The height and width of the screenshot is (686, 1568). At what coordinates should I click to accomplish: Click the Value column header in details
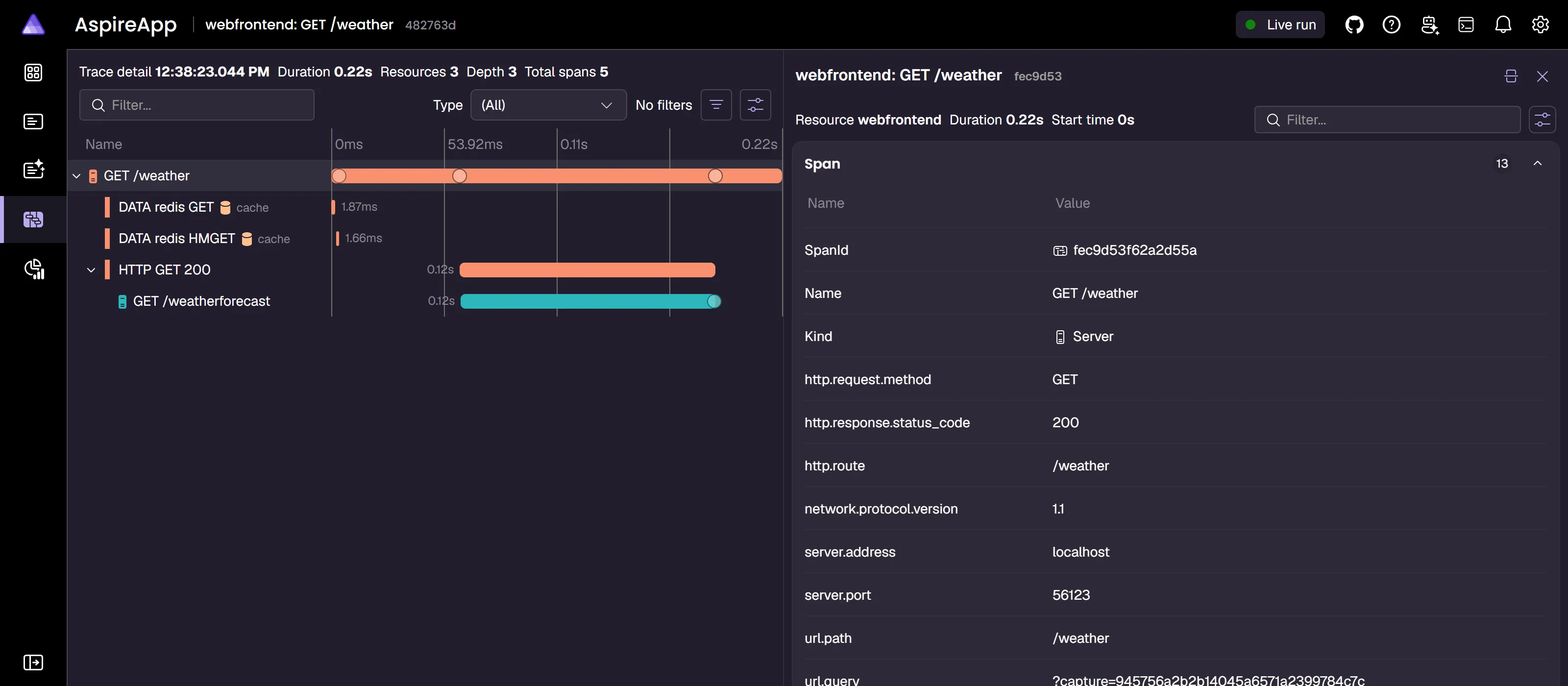(x=1072, y=203)
